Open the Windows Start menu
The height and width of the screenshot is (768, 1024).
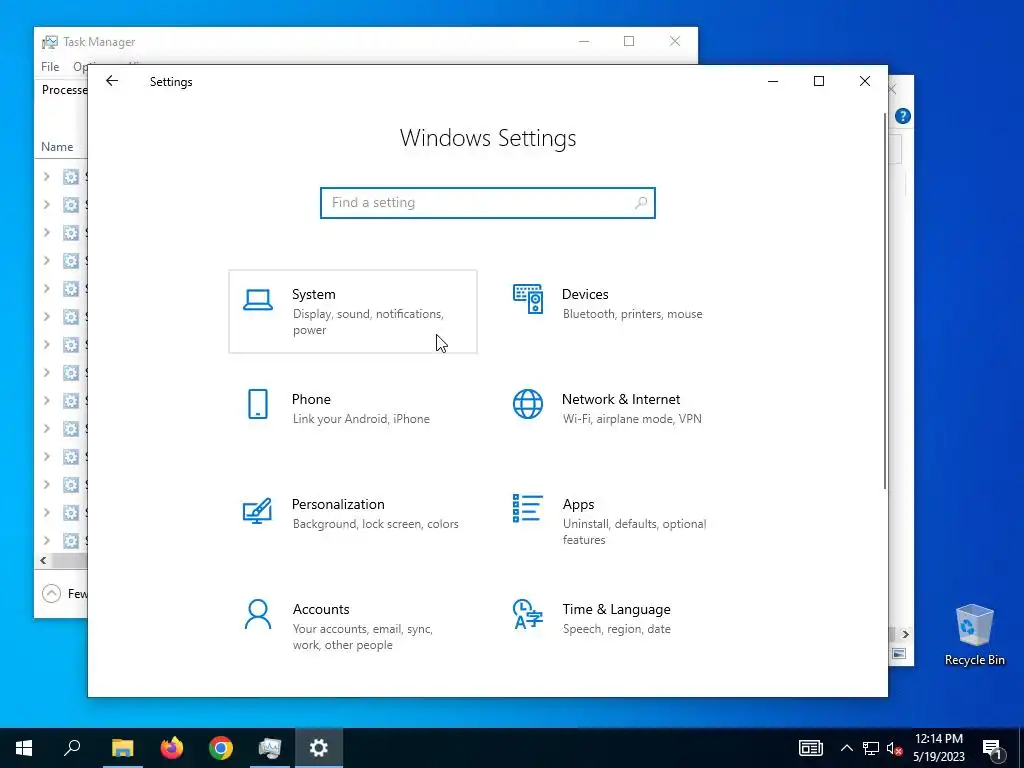coord(24,748)
